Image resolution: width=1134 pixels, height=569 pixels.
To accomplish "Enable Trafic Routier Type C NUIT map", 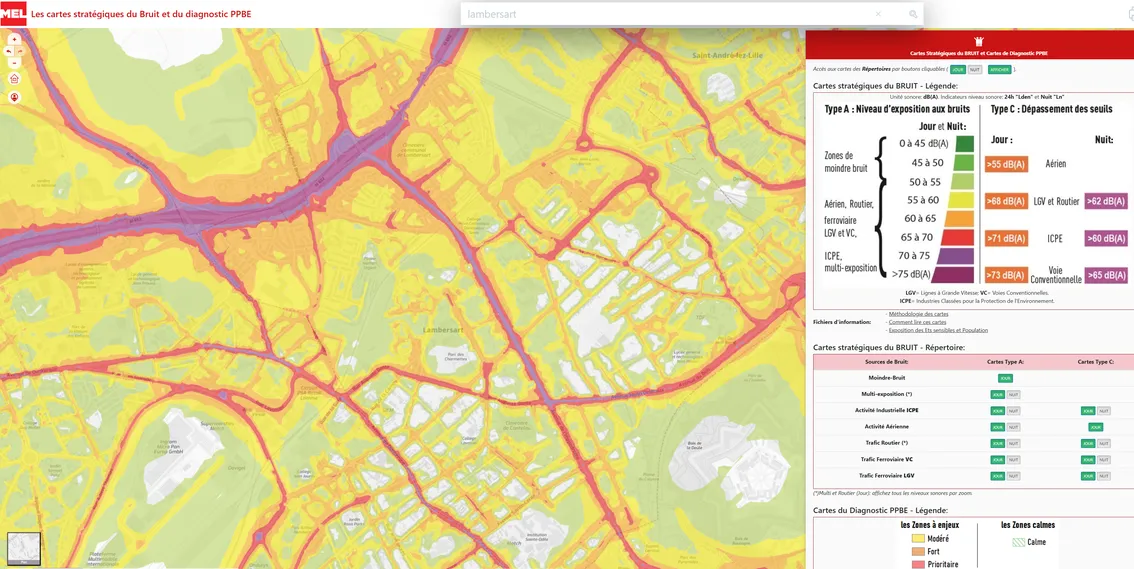I will 1103,443.
